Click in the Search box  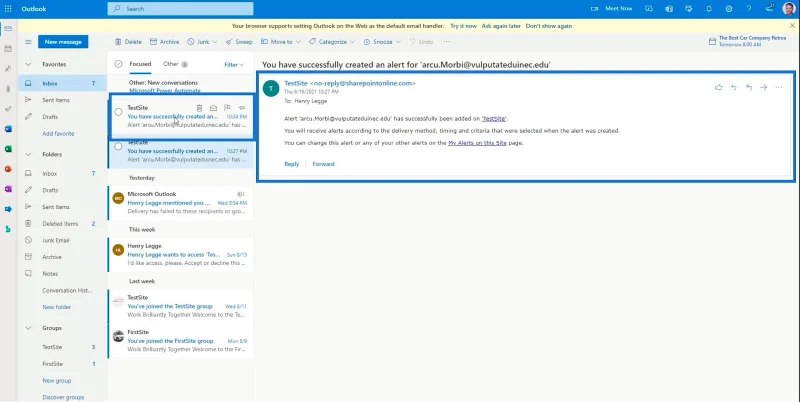(x=180, y=9)
